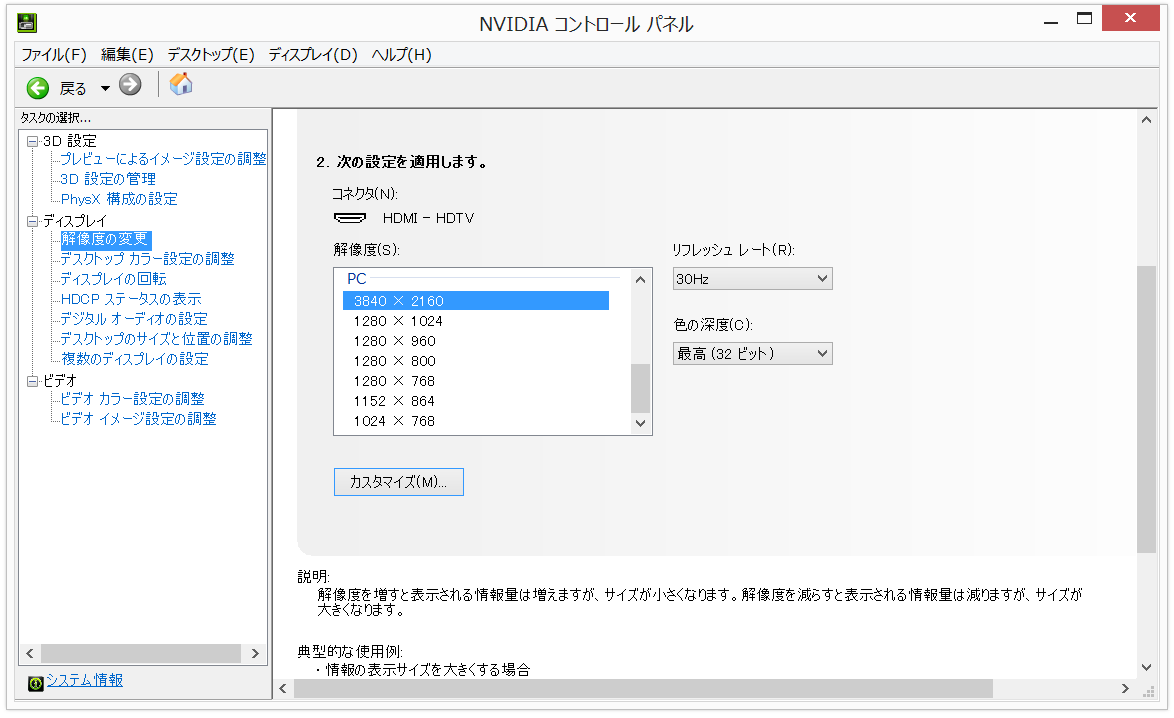Viewport: 1174px width, 718px height.
Task: Click the main pane horizontal scroll left arrow
Action: point(283,689)
